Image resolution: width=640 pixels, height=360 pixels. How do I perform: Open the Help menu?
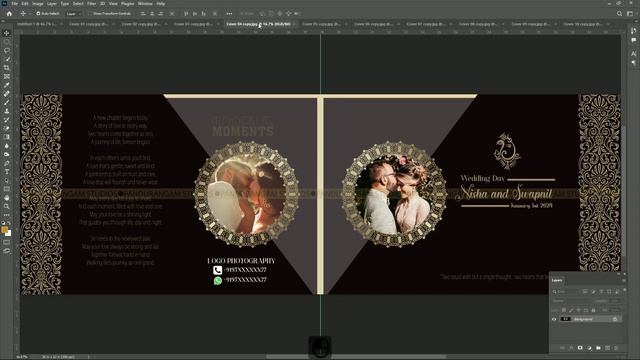pyautogui.click(x=161, y=4)
